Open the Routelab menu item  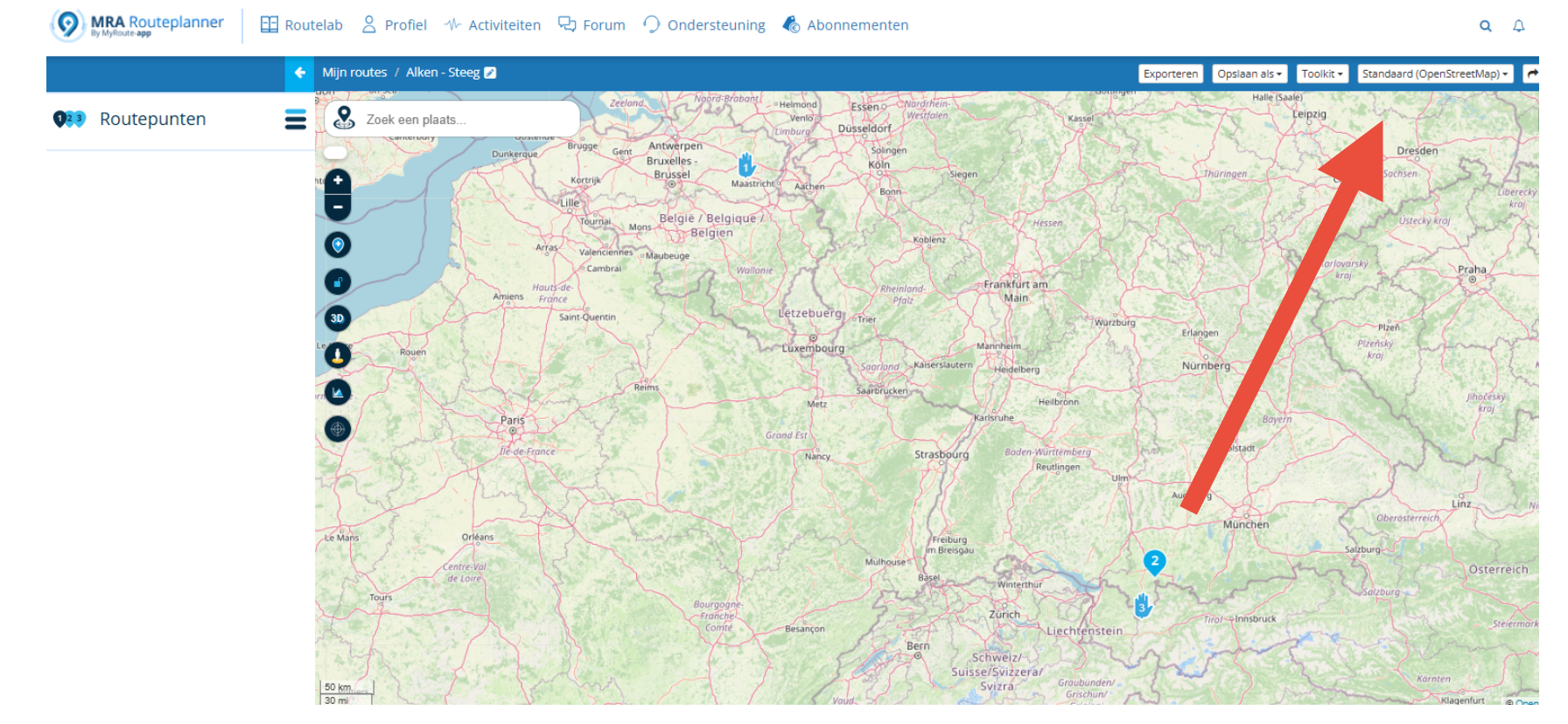click(302, 25)
